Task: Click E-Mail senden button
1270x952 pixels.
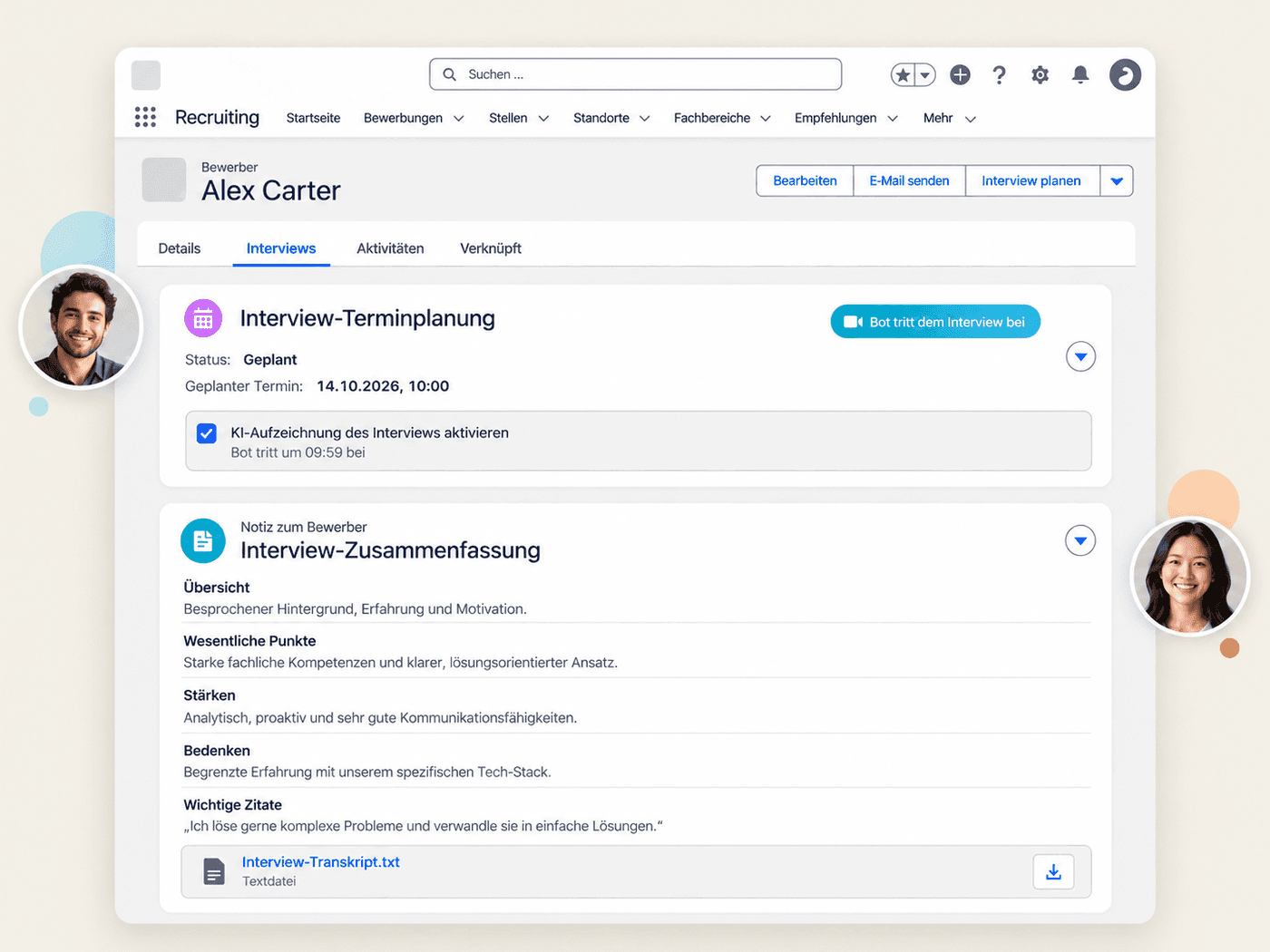Action: [909, 180]
